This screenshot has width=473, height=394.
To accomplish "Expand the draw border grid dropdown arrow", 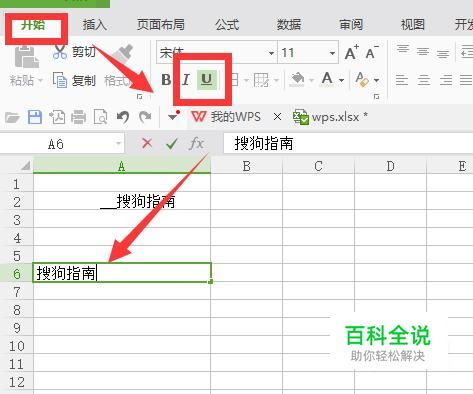I will (276, 80).
